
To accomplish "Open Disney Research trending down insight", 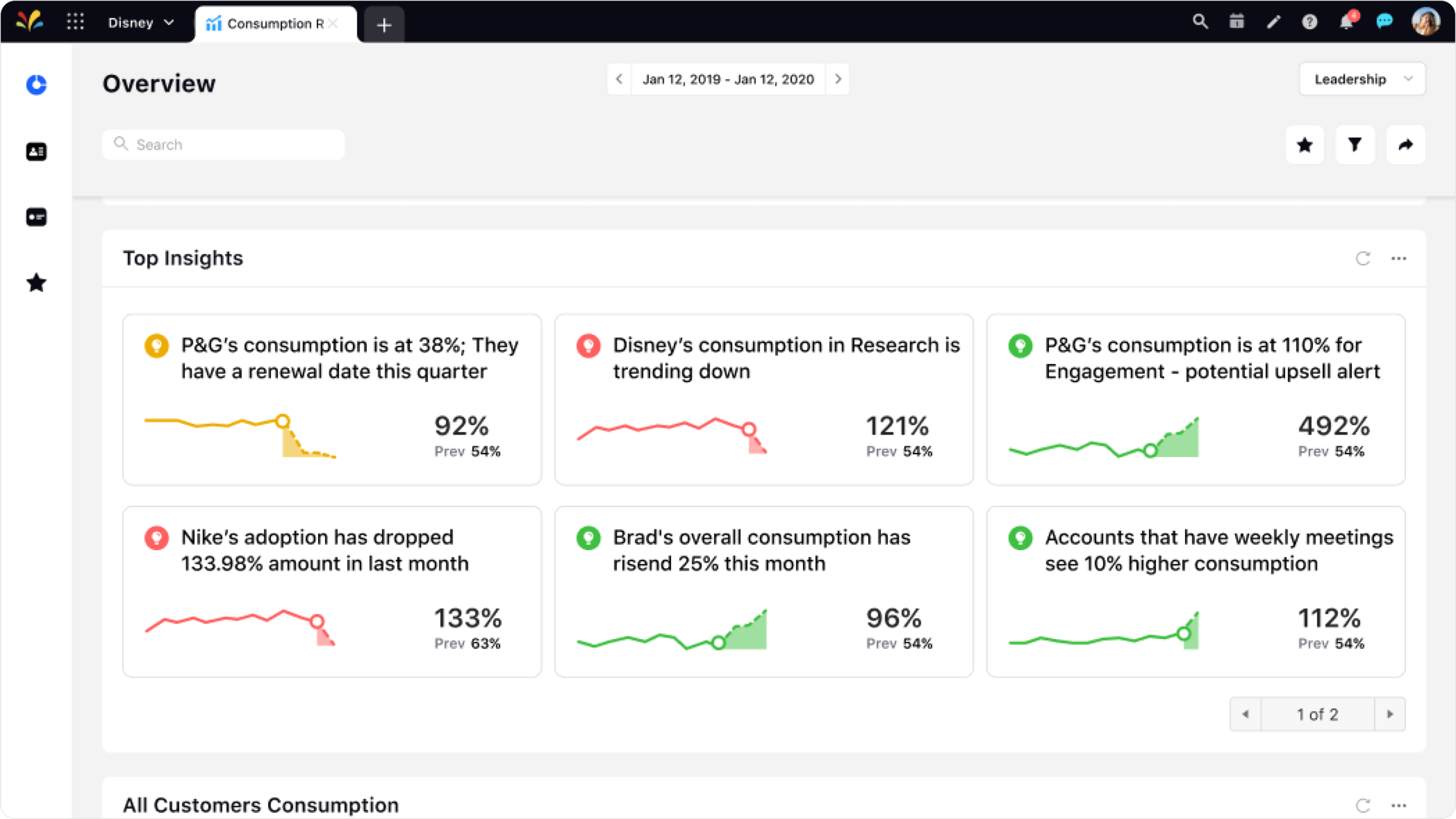I will point(764,400).
